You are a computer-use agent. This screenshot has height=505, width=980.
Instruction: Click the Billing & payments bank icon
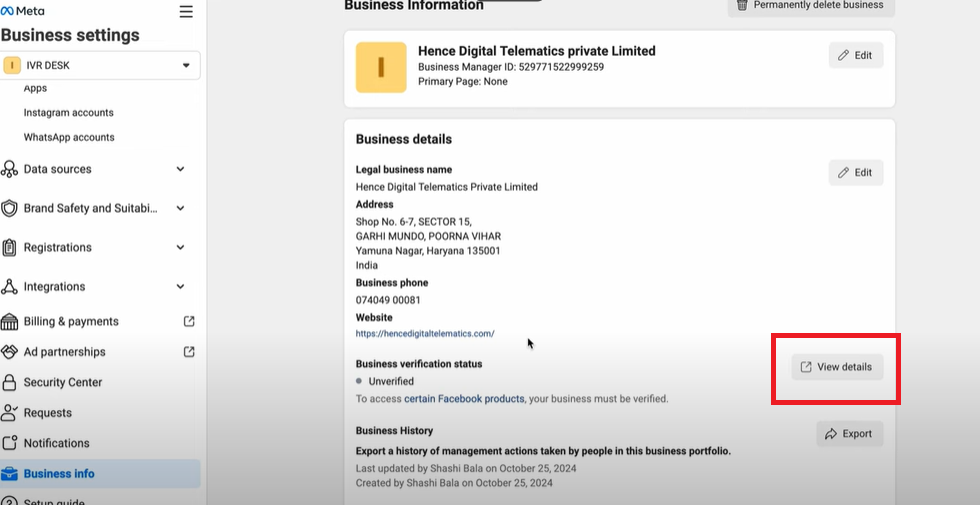click(x=9, y=321)
